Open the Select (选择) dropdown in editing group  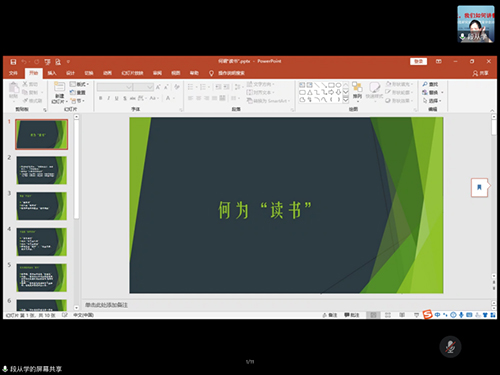(432, 101)
